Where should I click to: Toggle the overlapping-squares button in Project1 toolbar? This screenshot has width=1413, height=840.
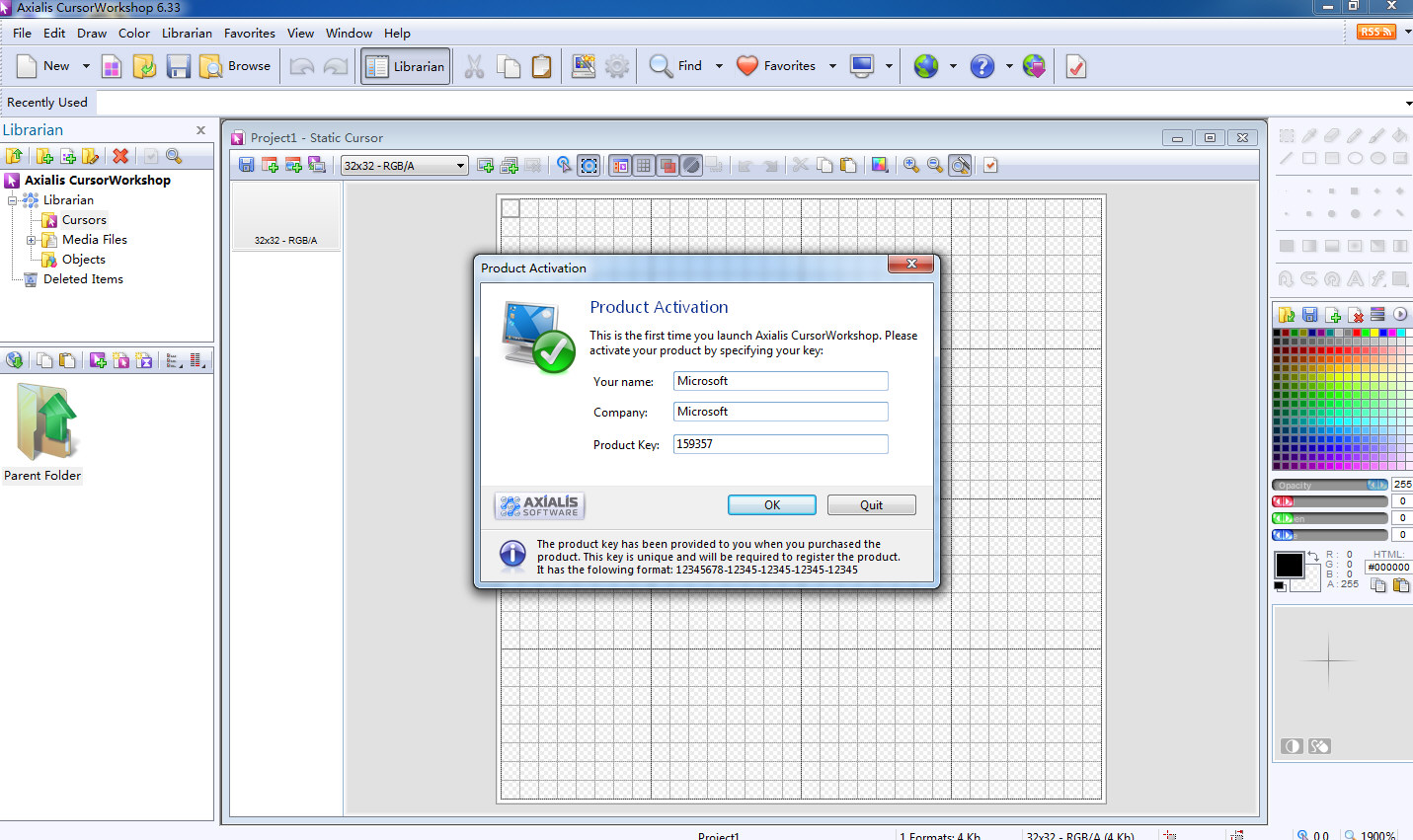click(667, 165)
